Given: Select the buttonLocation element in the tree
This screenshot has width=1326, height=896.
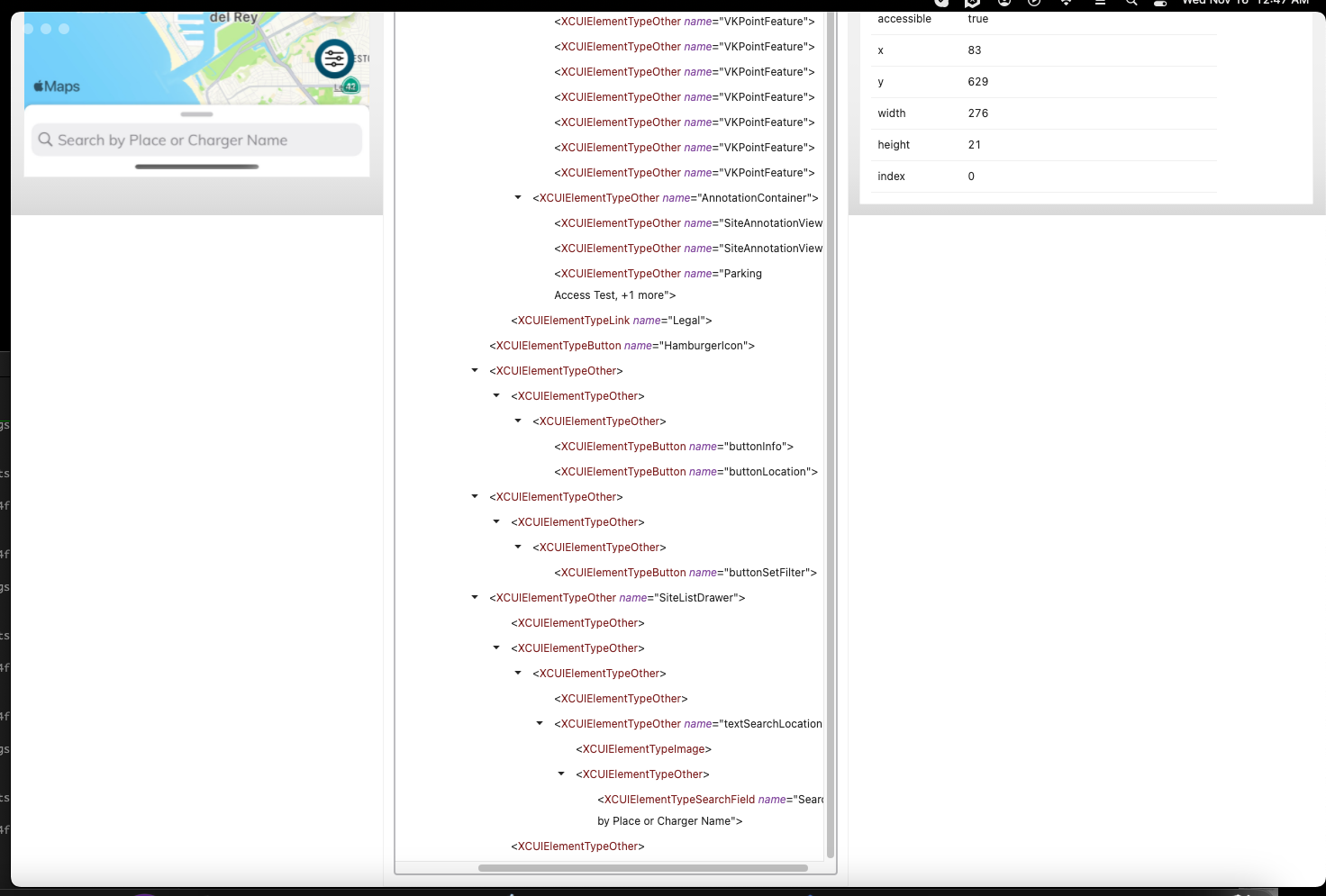Looking at the screenshot, I should (x=685, y=471).
